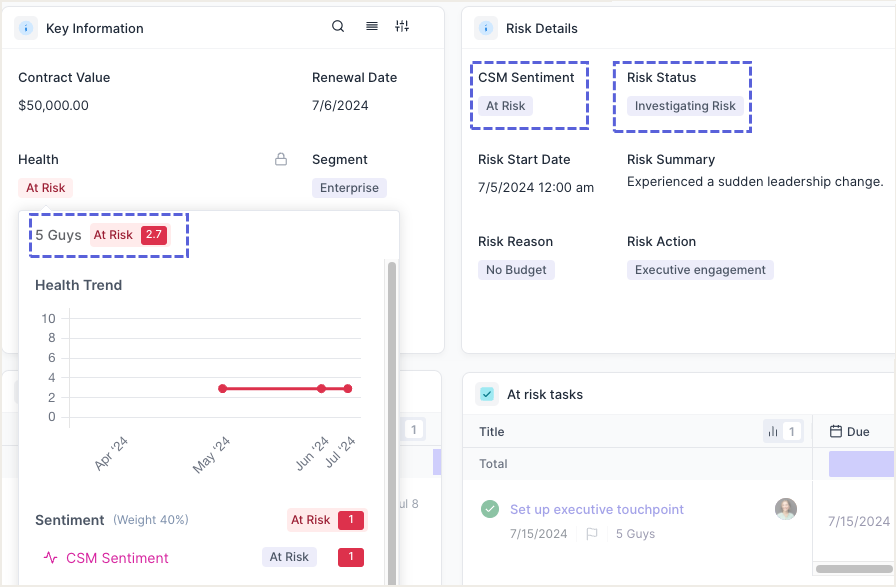This screenshot has width=896, height=587.
Task: Click the Risk Summary text
Action: pyautogui.click(x=755, y=182)
